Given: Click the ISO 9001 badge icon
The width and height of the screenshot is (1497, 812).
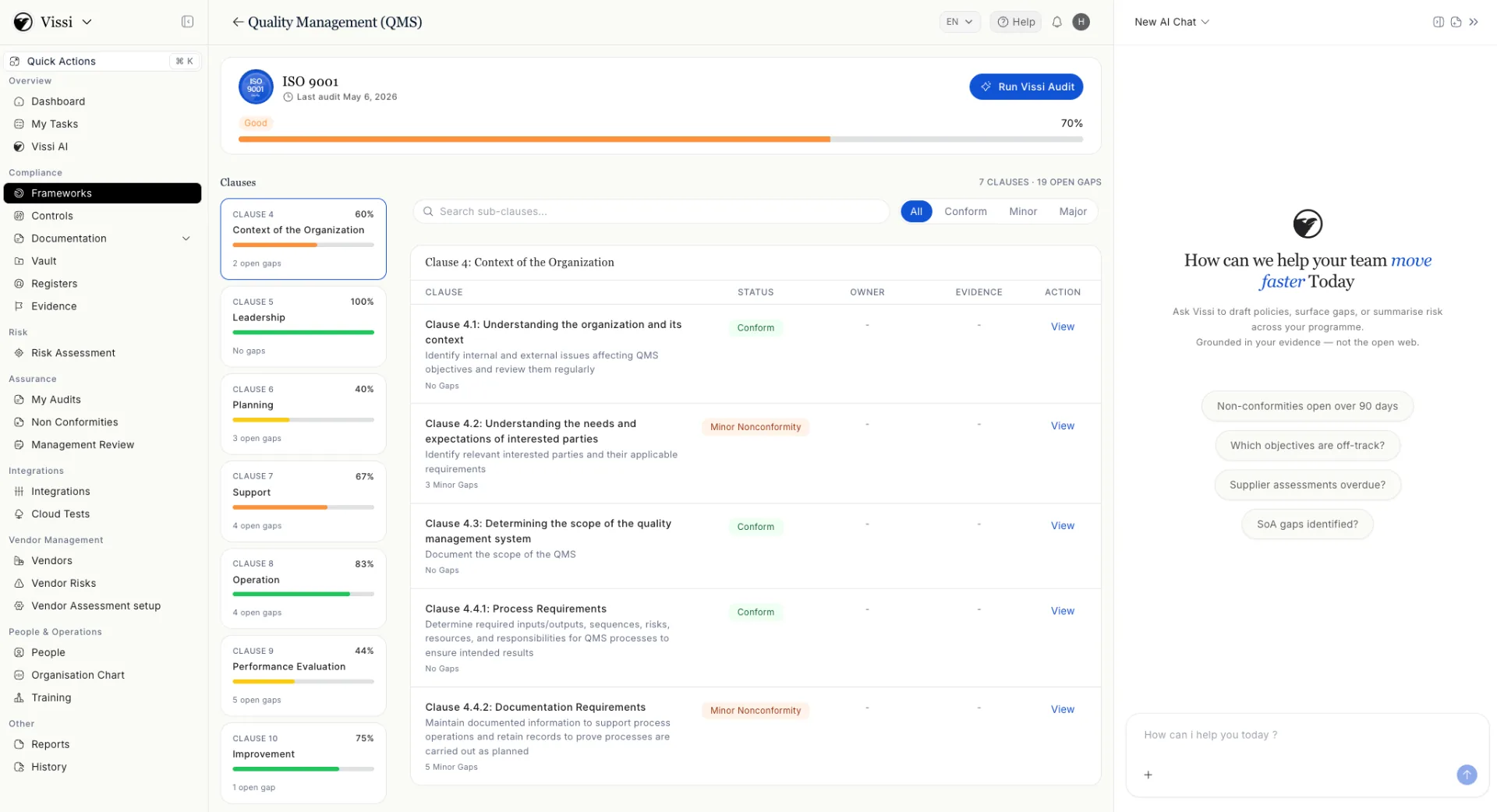Looking at the screenshot, I should (x=256, y=86).
